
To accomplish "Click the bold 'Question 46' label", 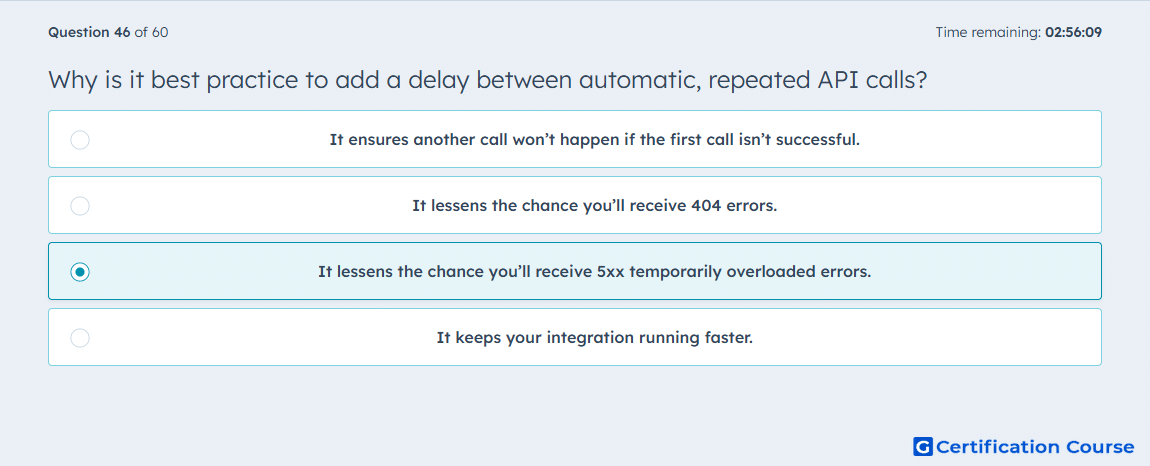I will tap(89, 32).
